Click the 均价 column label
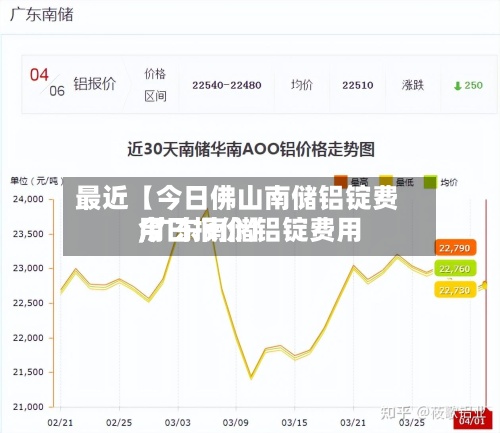 [x=302, y=85]
